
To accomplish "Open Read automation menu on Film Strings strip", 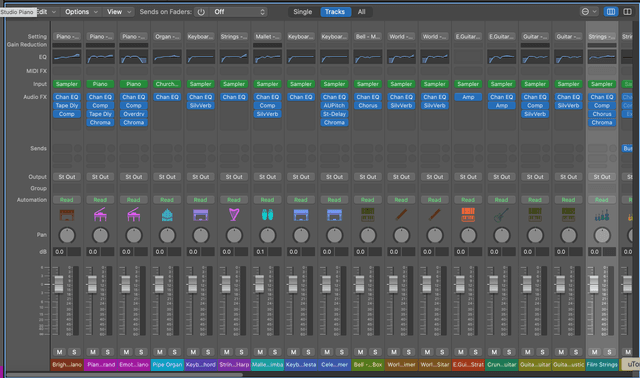I will (602, 200).
